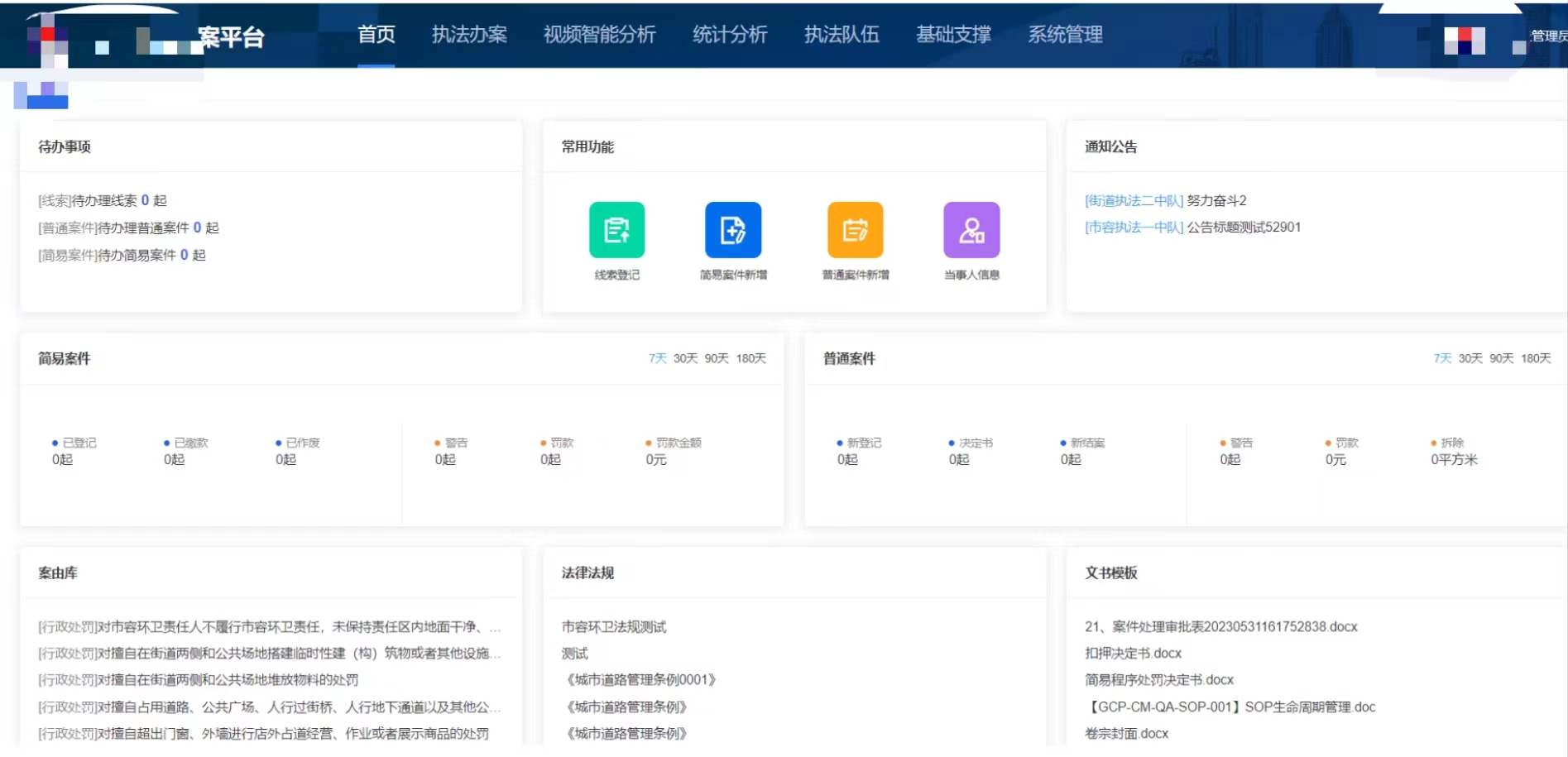Open case cause about 搭建临时性建（构）筑物
Image resolution: width=1568 pixels, height=757 pixels.
click(x=270, y=654)
